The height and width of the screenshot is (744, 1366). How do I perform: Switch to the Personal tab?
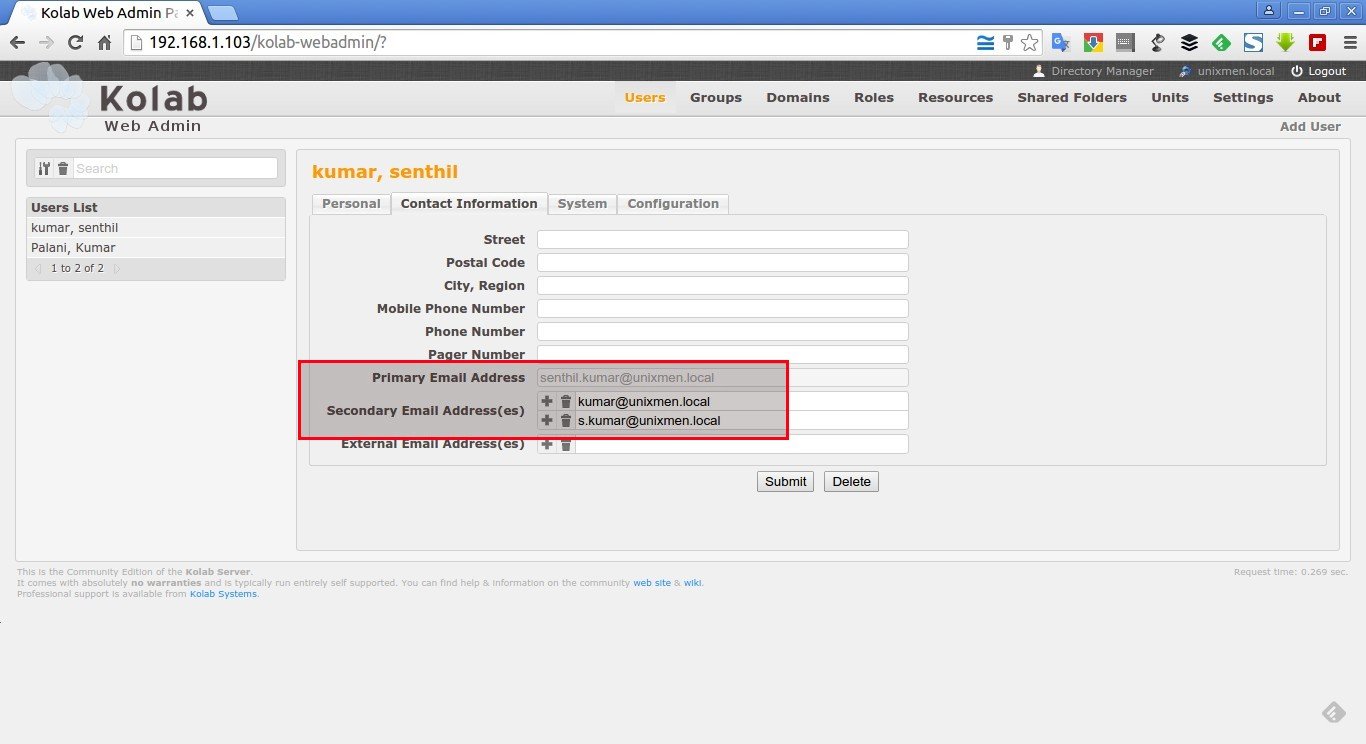click(x=351, y=204)
